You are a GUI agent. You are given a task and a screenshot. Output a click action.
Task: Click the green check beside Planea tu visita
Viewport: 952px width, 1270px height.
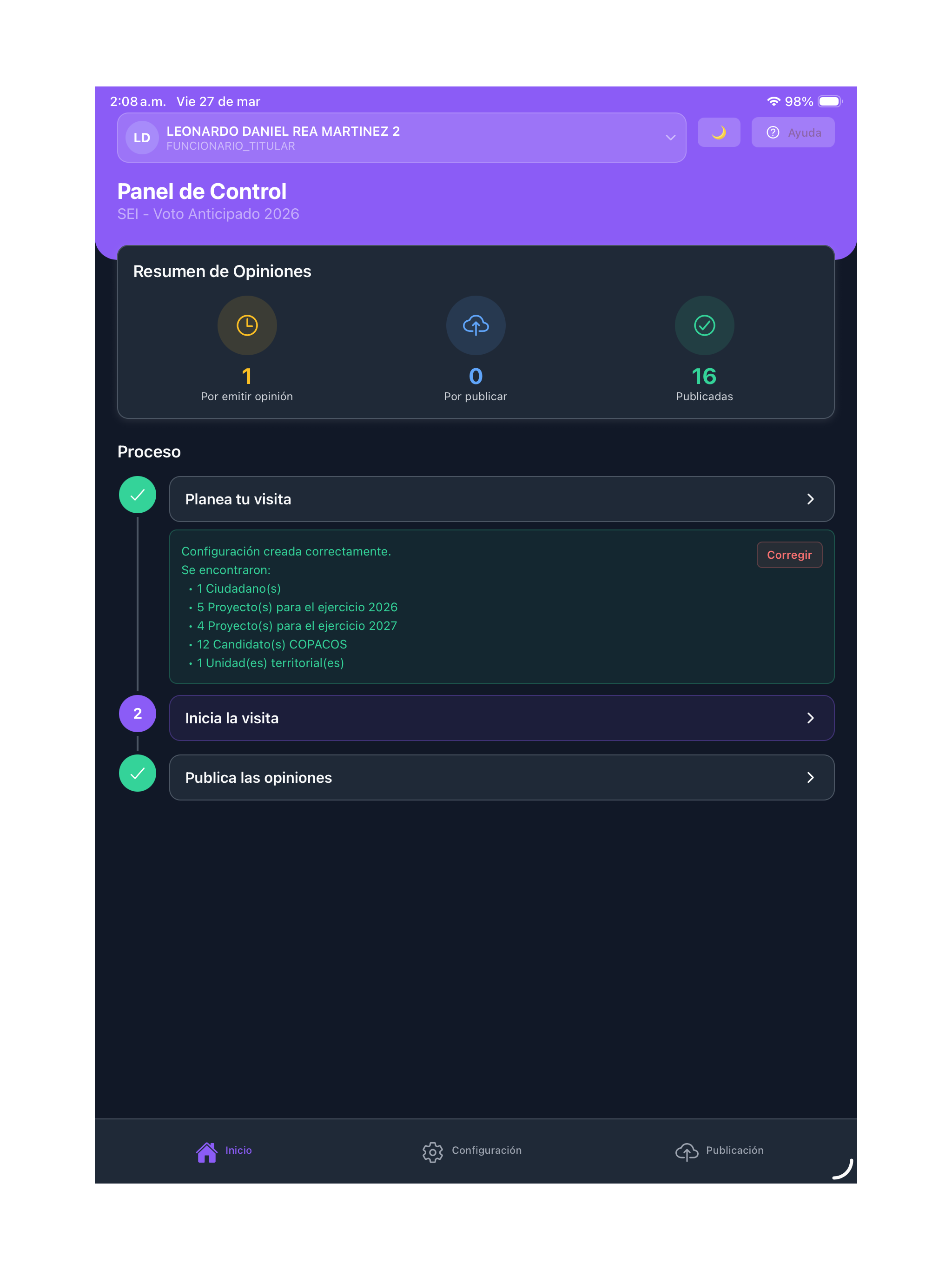[x=137, y=495]
